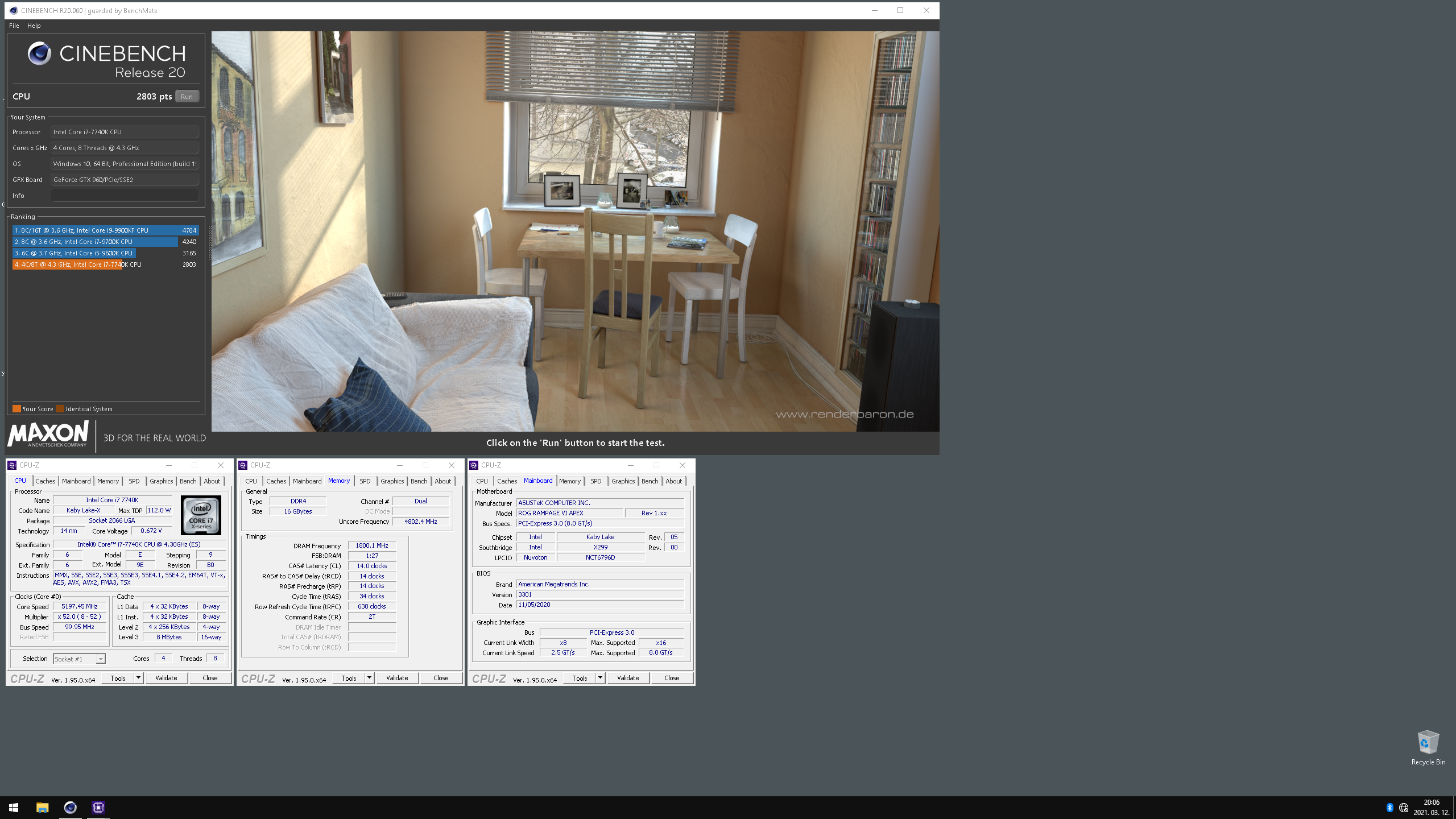1456x819 pixels.
Task: Open the Help menu in Cinebench
Action: (x=34, y=26)
